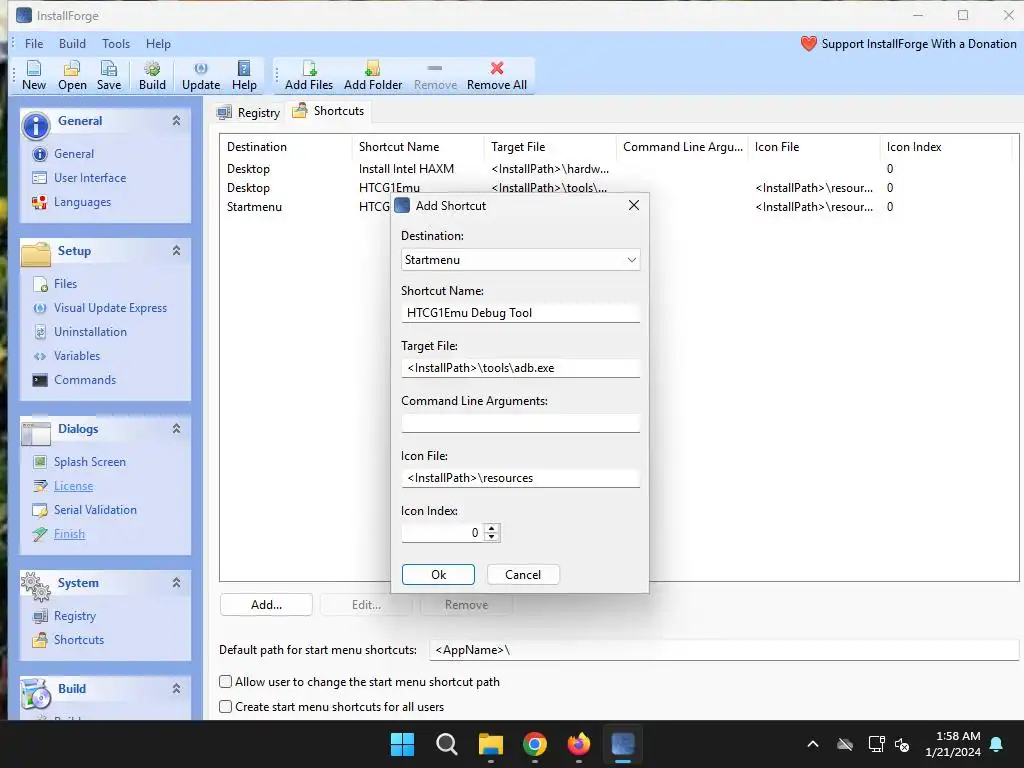Click the Open project toolbar icon
This screenshot has height=768, width=1024.
coord(72,75)
